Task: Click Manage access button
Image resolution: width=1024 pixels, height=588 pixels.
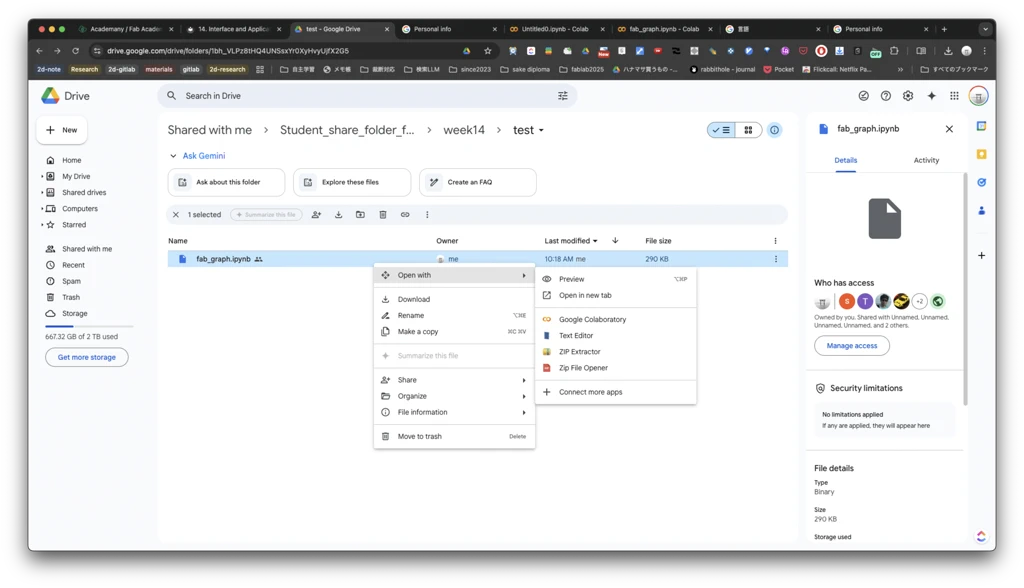Action: 852,346
